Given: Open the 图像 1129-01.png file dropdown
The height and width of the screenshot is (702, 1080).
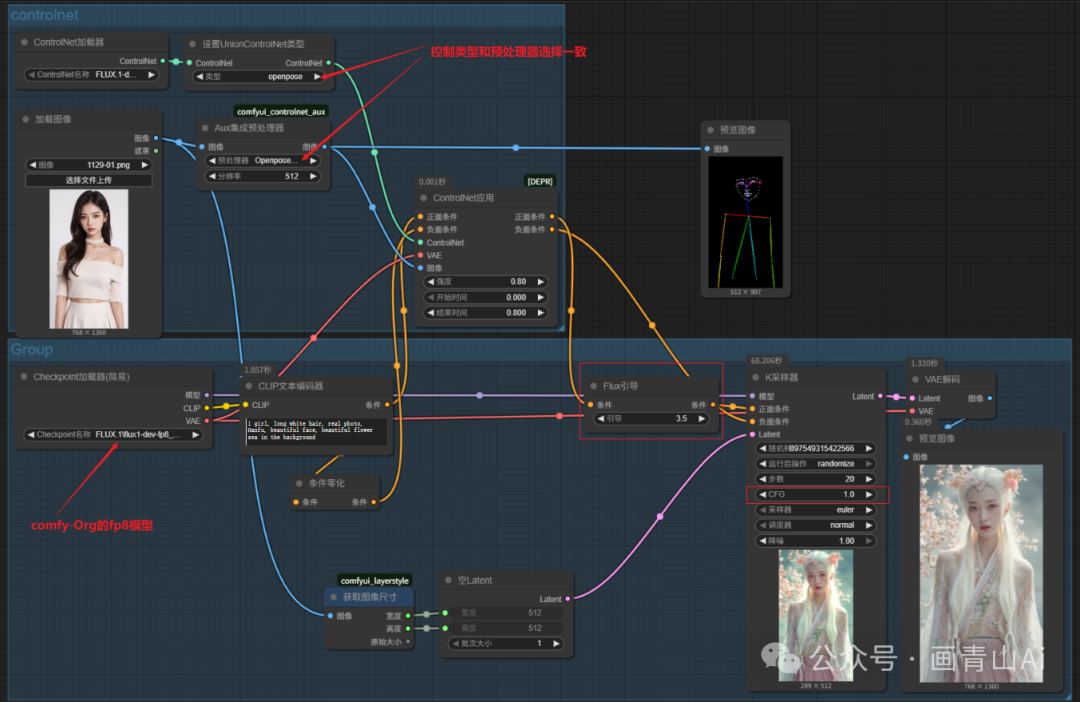Looking at the screenshot, I should point(89,165).
